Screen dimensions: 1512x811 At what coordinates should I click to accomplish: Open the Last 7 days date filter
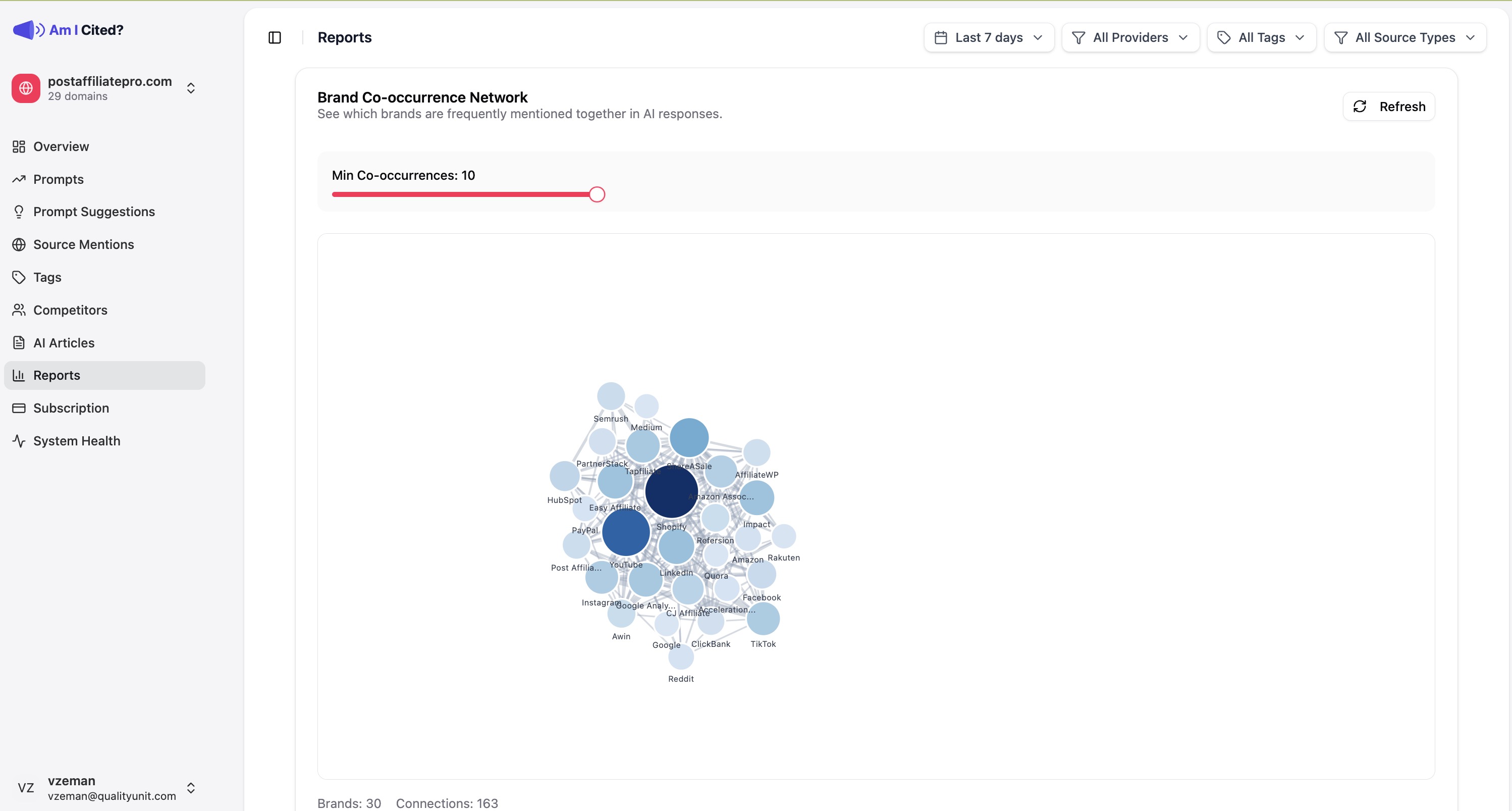(x=989, y=37)
